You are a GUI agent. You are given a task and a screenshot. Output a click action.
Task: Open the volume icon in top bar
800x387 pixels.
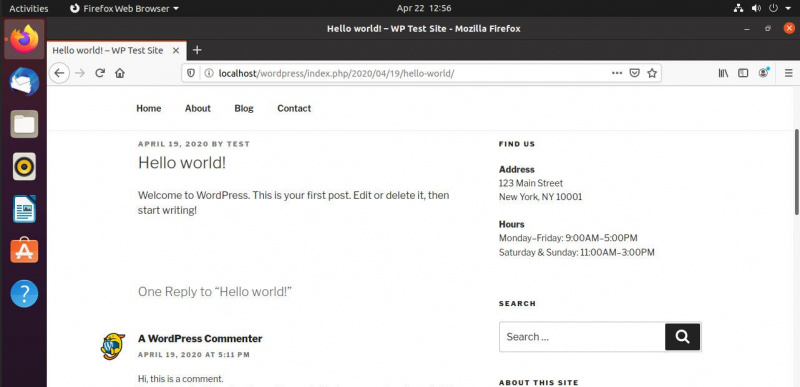click(756, 8)
